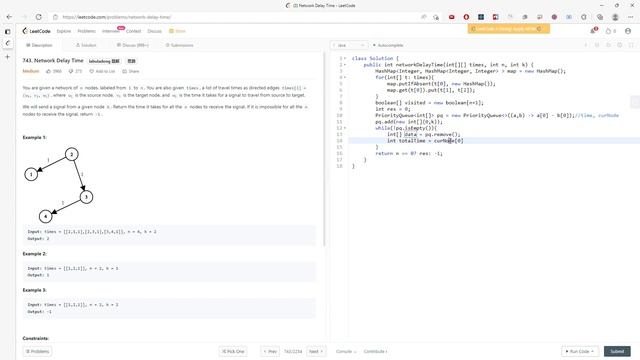Viewport: 640px width, 360px height.
Task: Click the orange premium banner
Action: 509,29
